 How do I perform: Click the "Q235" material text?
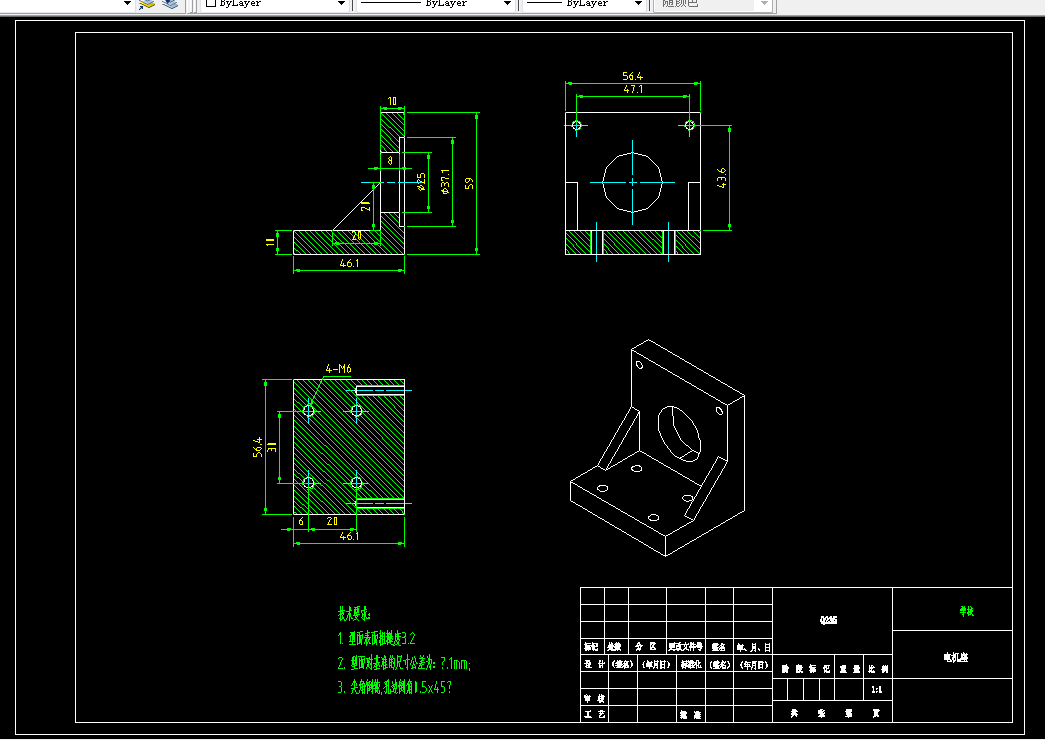(x=828, y=620)
